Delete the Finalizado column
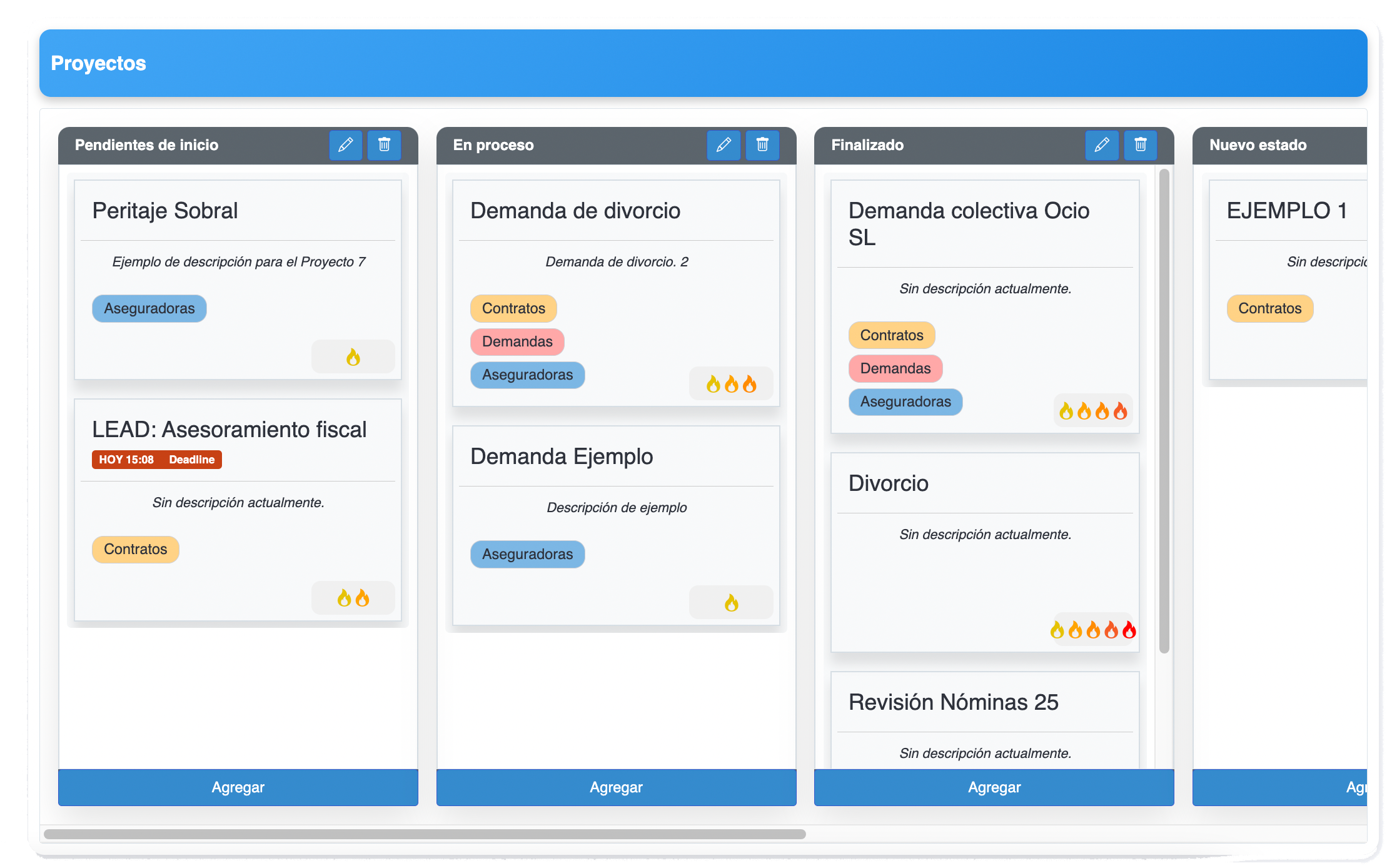 click(1141, 145)
